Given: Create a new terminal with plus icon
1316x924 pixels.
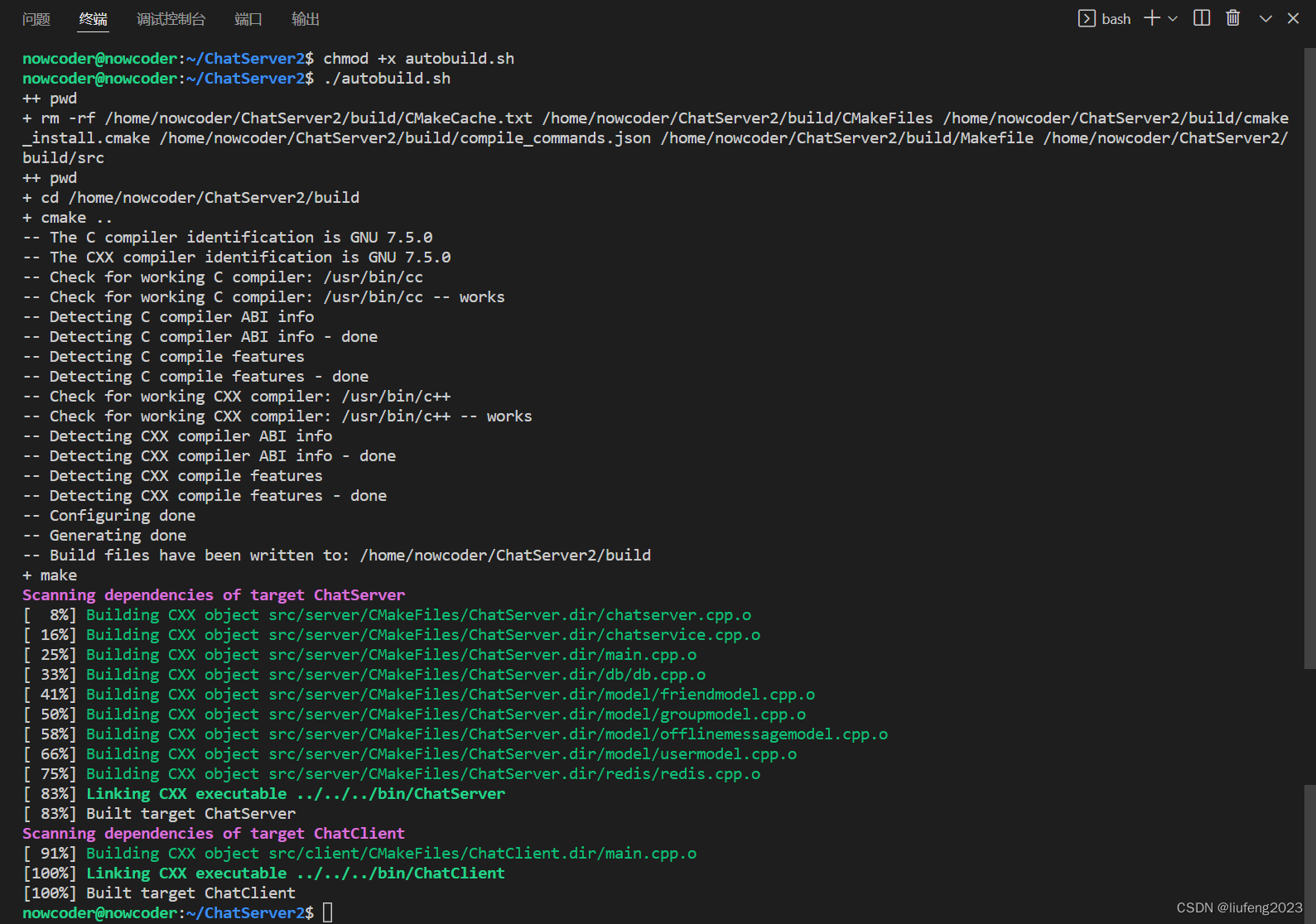Looking at the screenshot, I should (1152, 18).
